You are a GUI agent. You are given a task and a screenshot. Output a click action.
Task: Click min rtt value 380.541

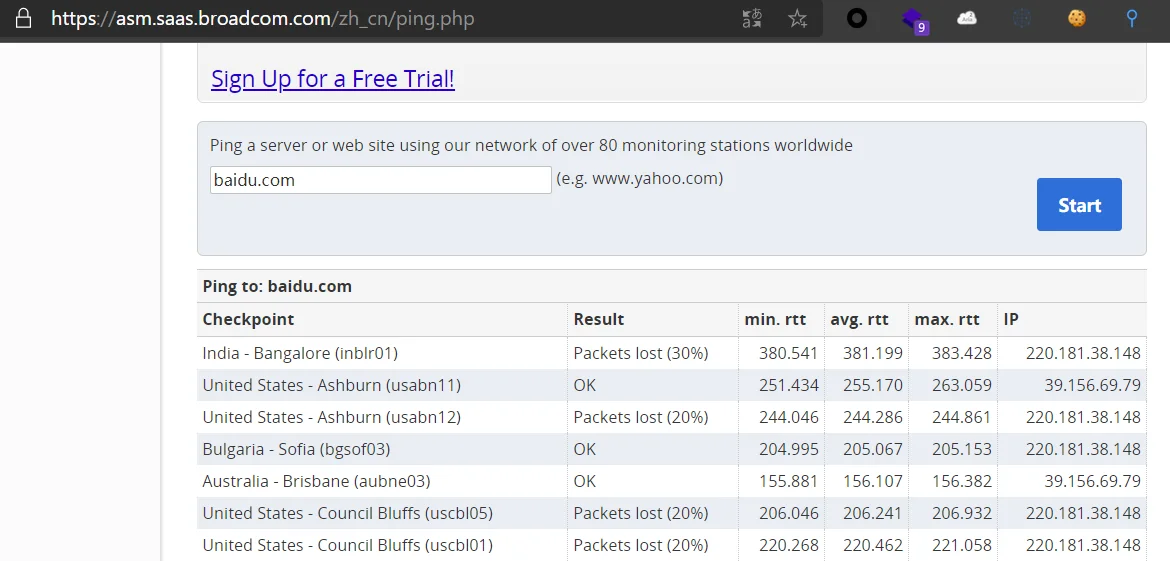pyautogui.click(x=789, y=354)
